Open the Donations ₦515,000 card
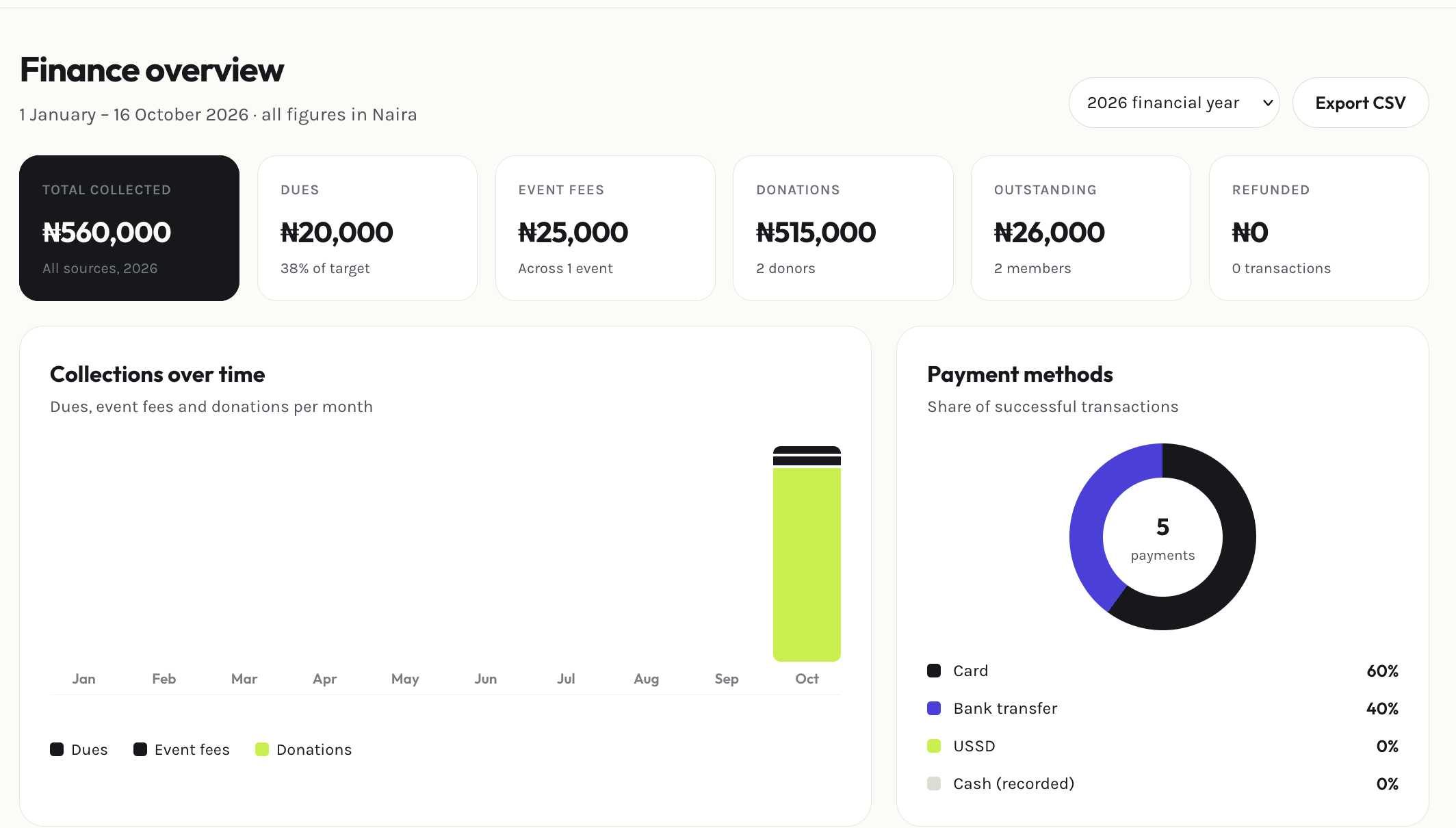The width and height of the screenshot is (1456, 828). pyautogui.click(x=843, y=228)
